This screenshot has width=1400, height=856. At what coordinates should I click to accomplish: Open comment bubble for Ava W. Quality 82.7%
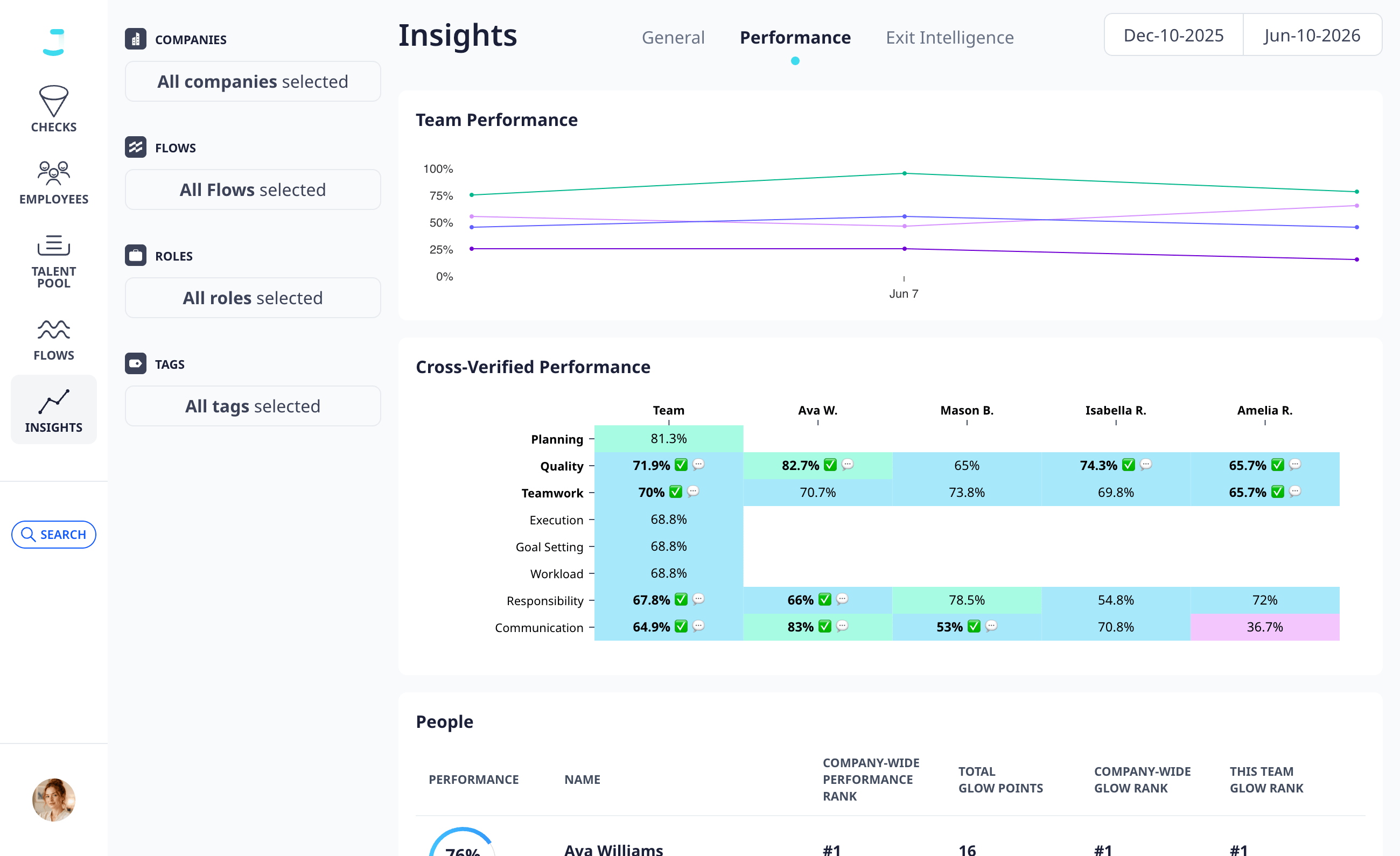coord(848,465)
